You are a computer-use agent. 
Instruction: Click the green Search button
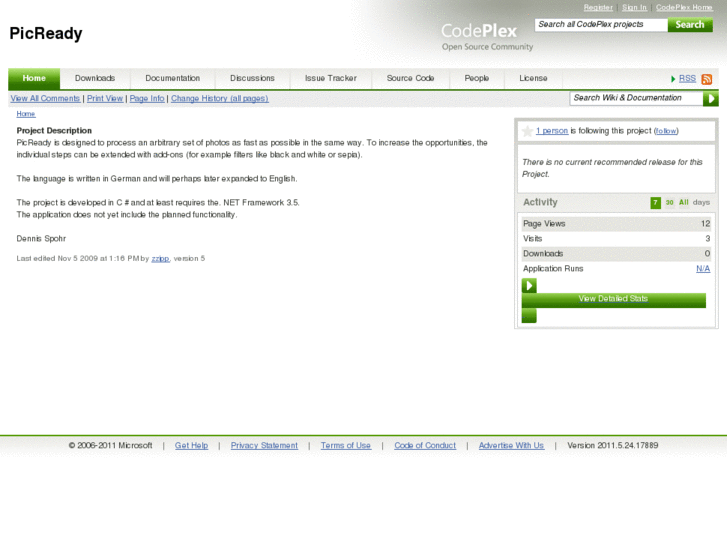(690, 25)
